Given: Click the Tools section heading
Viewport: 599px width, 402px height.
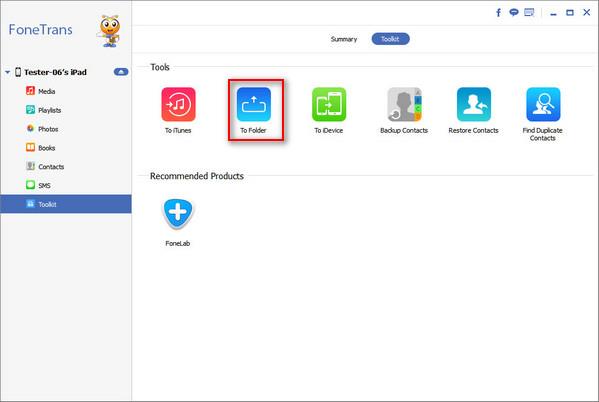Looking at the screenshot, I should [x=160, y=67].
